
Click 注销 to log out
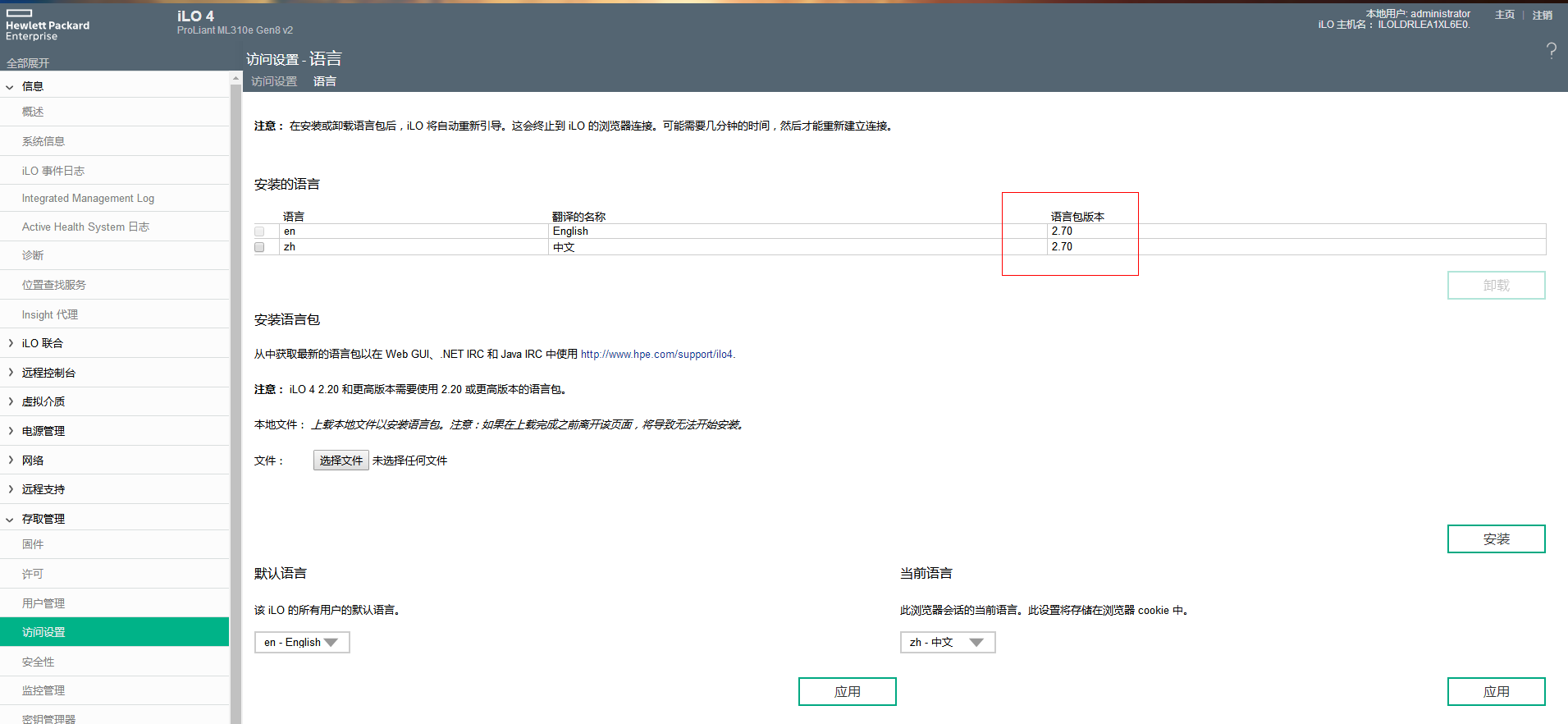[1543, 15]
